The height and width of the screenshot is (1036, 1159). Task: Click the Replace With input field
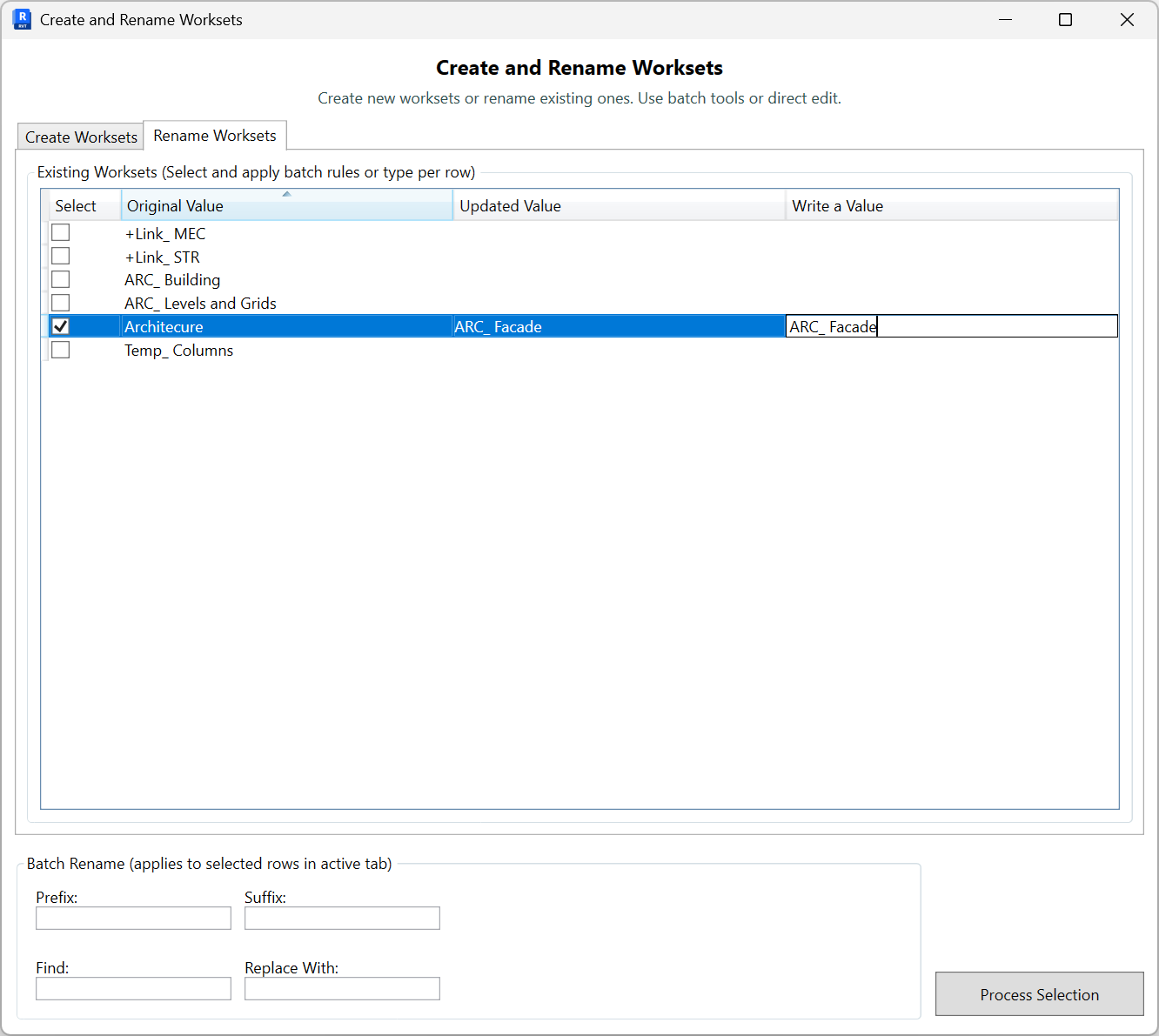pos(341,988)
